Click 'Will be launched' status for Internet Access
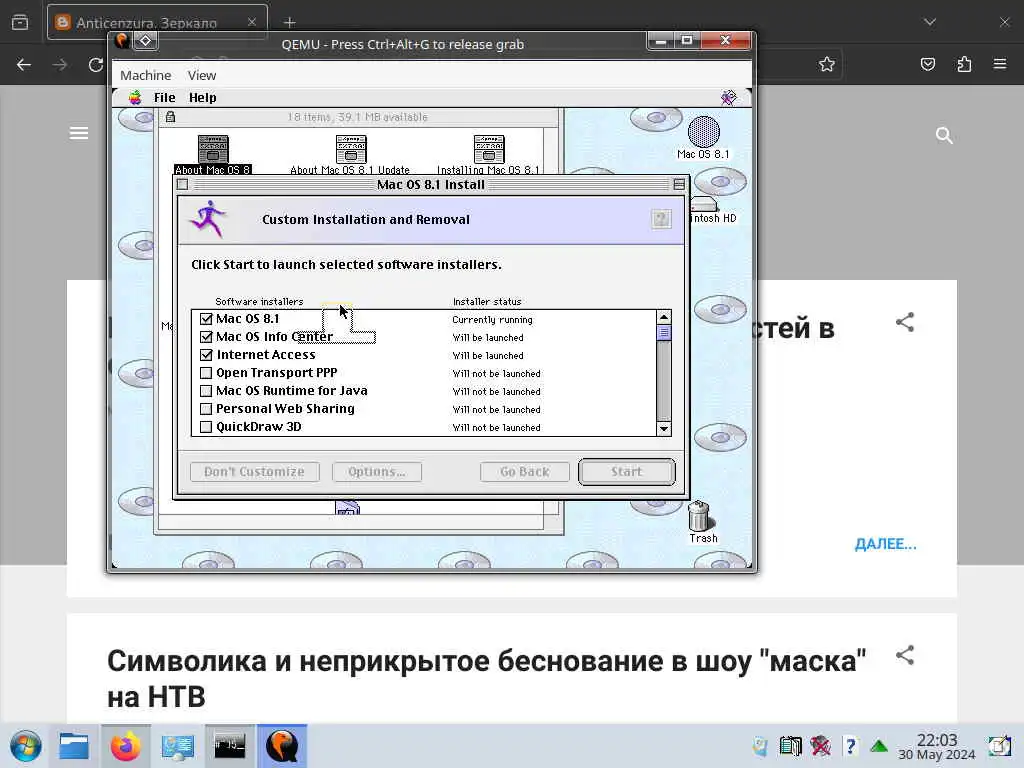Viewport: 1024px width, 768px height. [x=488, y=355]
